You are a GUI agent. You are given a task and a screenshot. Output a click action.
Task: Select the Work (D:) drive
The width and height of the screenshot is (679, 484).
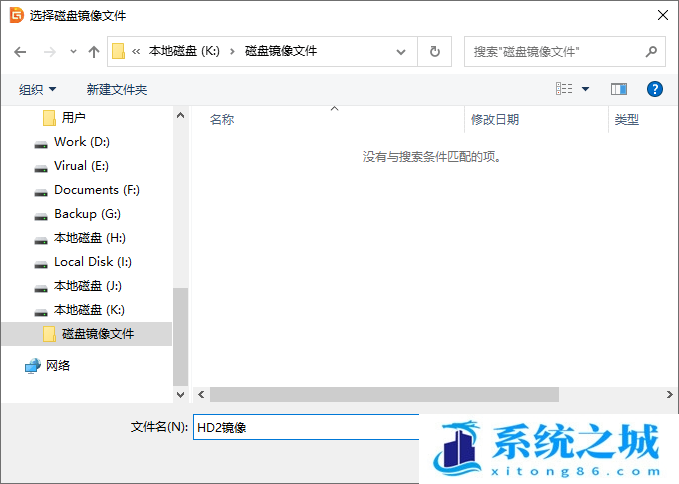coord(81,142)
